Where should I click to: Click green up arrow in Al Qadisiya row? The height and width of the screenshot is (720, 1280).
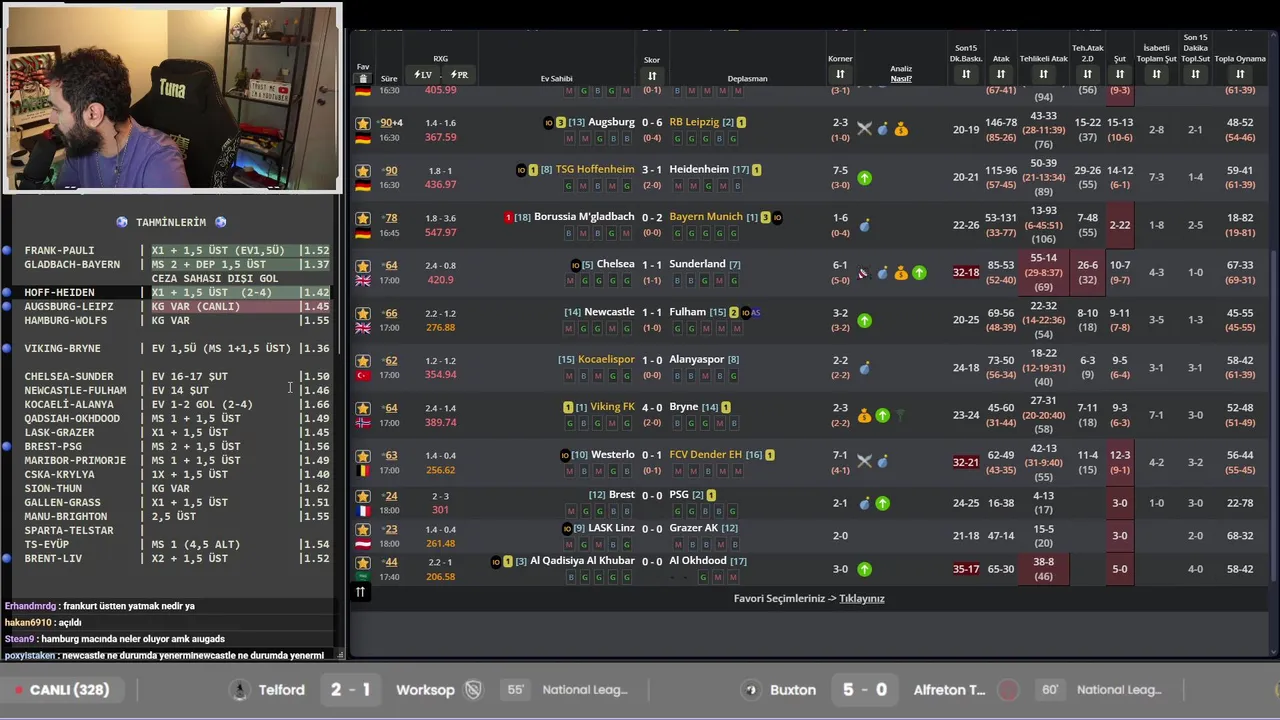pyautogui.click(x=865, y=569)
